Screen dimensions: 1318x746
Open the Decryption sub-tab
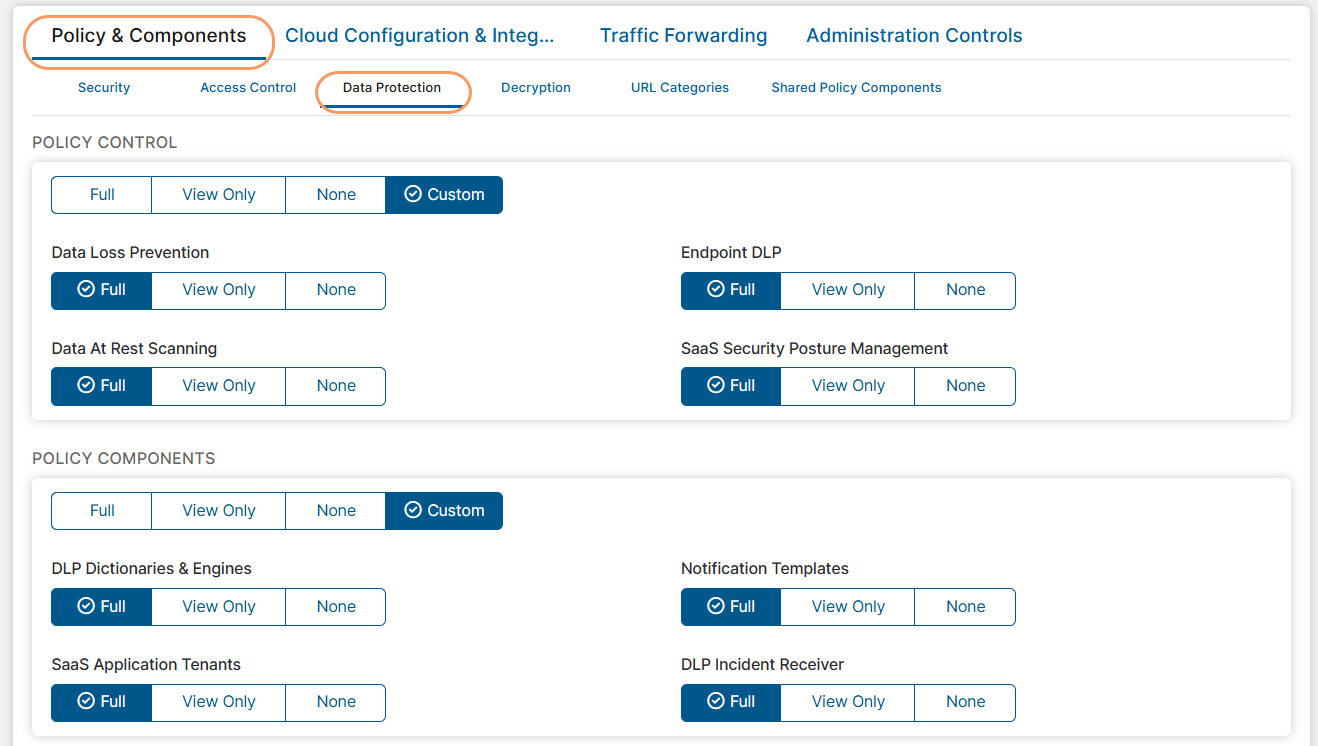(x=536, y=88)
